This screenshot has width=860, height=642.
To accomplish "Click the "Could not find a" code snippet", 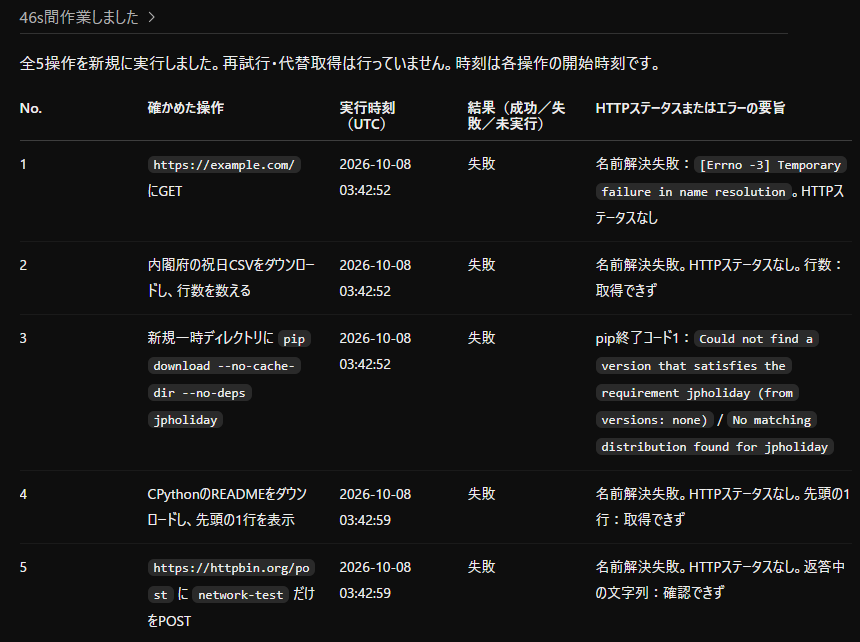I will click(756, 339).
